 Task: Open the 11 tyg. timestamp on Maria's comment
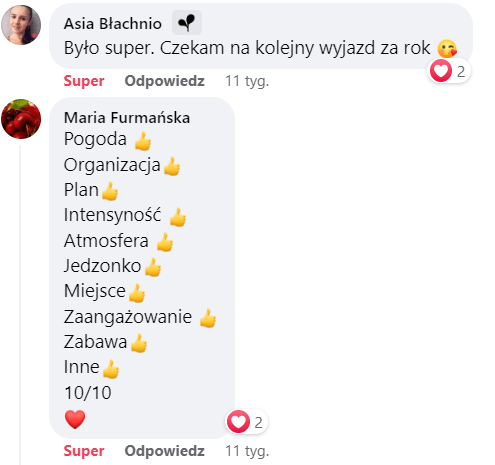pyautogui.click(x=247, y=451)
